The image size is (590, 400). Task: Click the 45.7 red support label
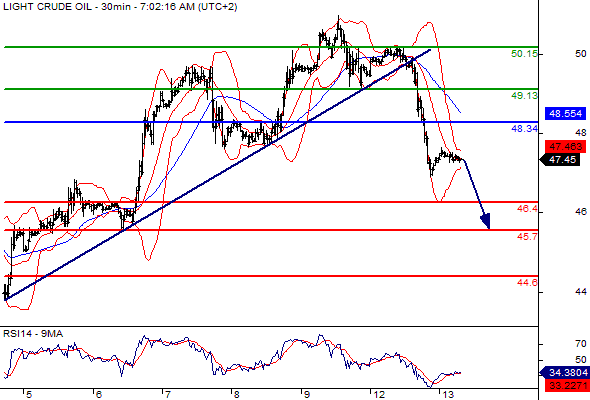527,237
